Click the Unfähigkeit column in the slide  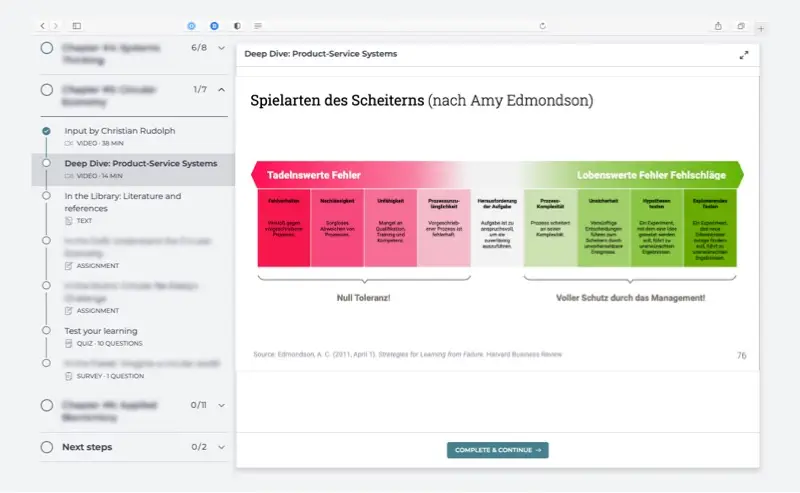click(x=390, y=228)
